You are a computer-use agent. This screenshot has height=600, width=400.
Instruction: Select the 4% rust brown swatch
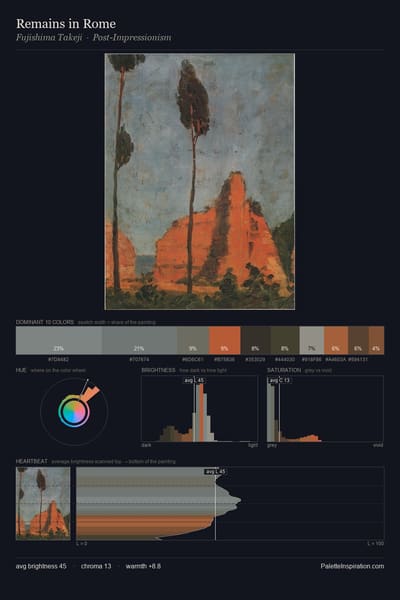click(376, 340)
